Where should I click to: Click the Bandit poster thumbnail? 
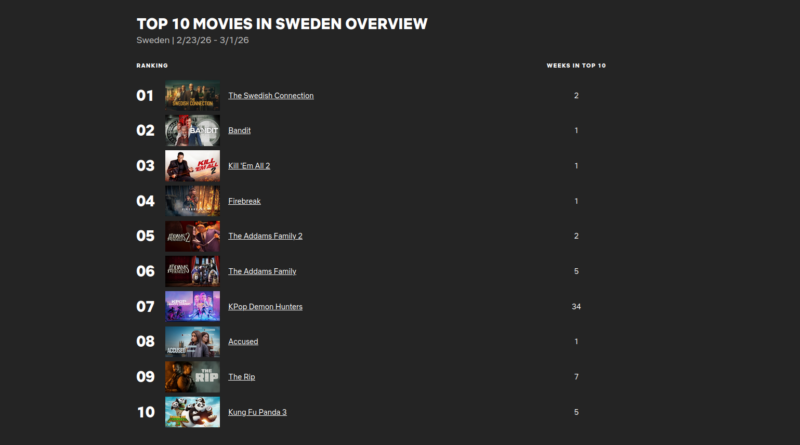click(x=192, y=131)
